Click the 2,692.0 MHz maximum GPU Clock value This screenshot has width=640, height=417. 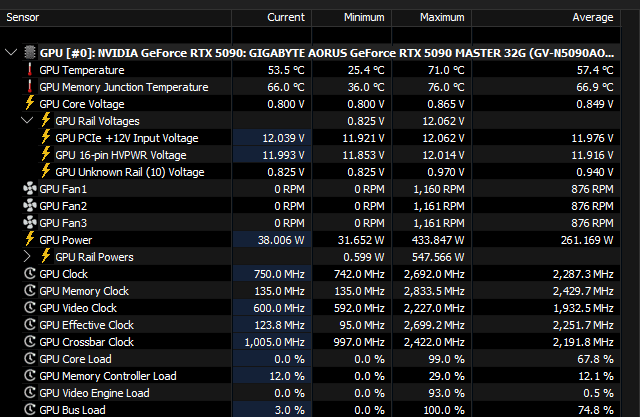[x=434, y=274]
